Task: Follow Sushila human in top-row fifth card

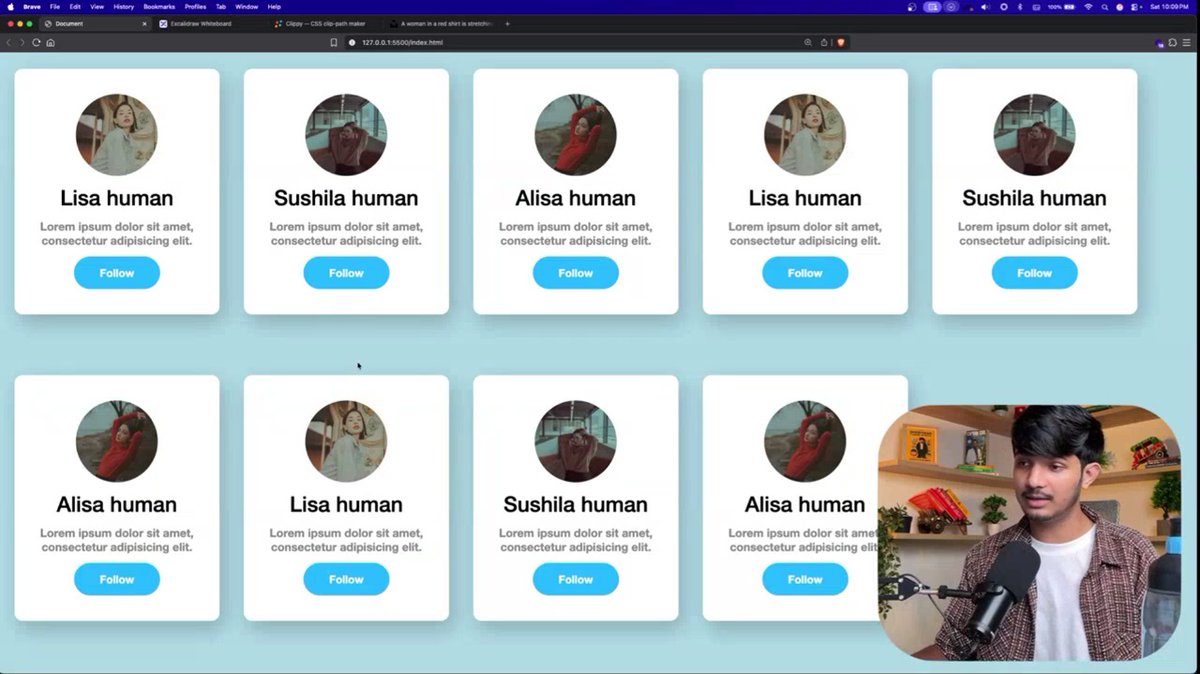Action: pos(1035,273)
